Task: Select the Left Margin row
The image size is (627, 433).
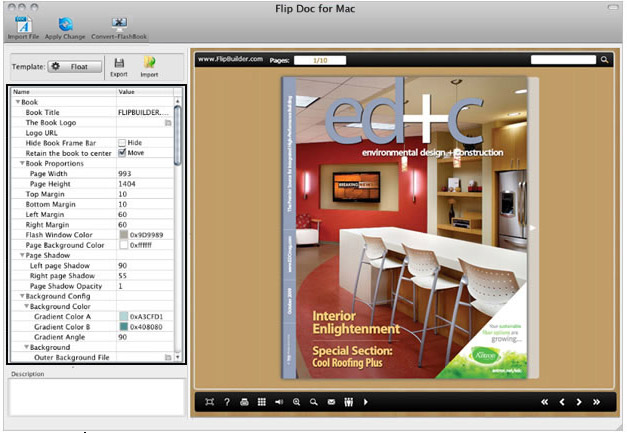Action: 92,214
